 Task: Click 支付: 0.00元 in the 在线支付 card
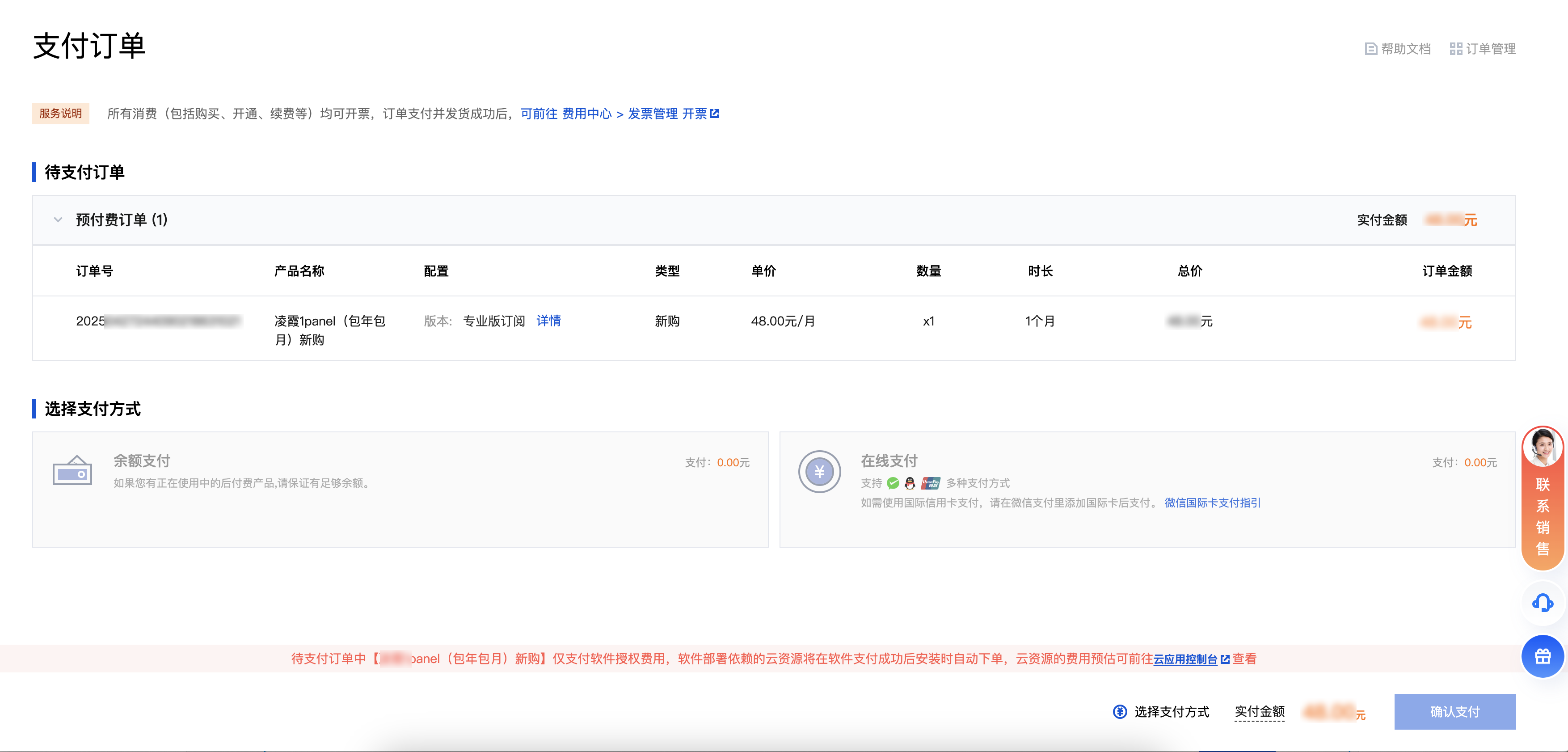point(1464,462)
